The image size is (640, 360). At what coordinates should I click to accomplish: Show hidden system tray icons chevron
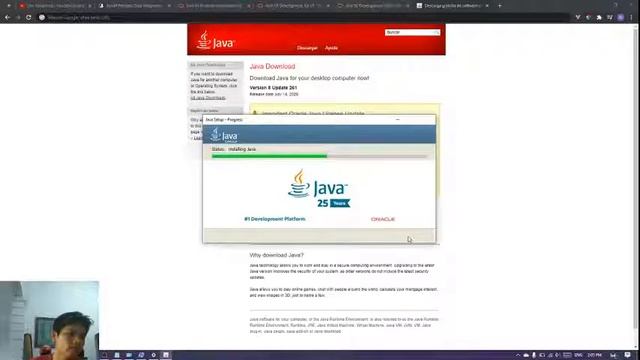click(518, 355)
